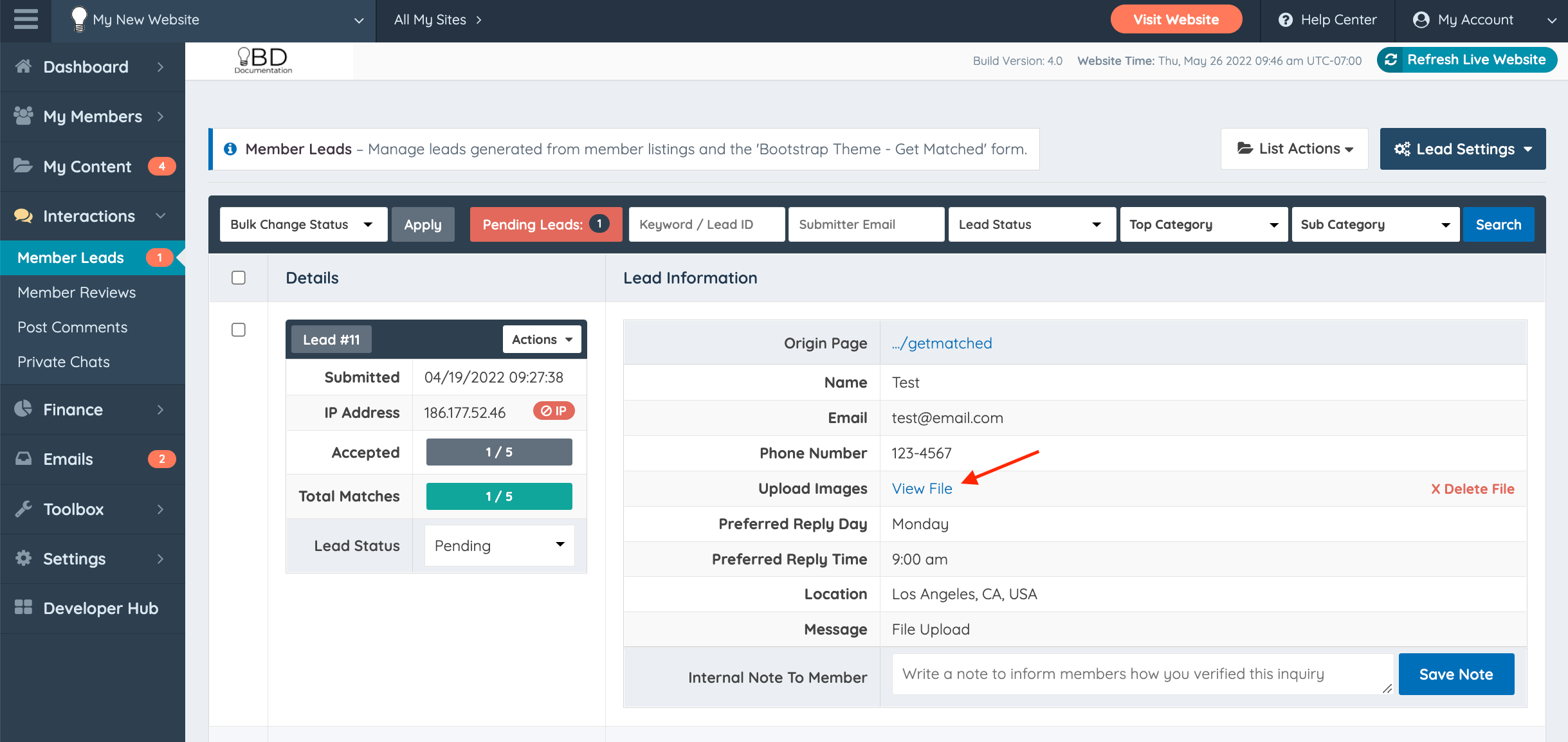Click the block IP badge icon
This screenshot has height=742, width=1568.
point(553,411)
